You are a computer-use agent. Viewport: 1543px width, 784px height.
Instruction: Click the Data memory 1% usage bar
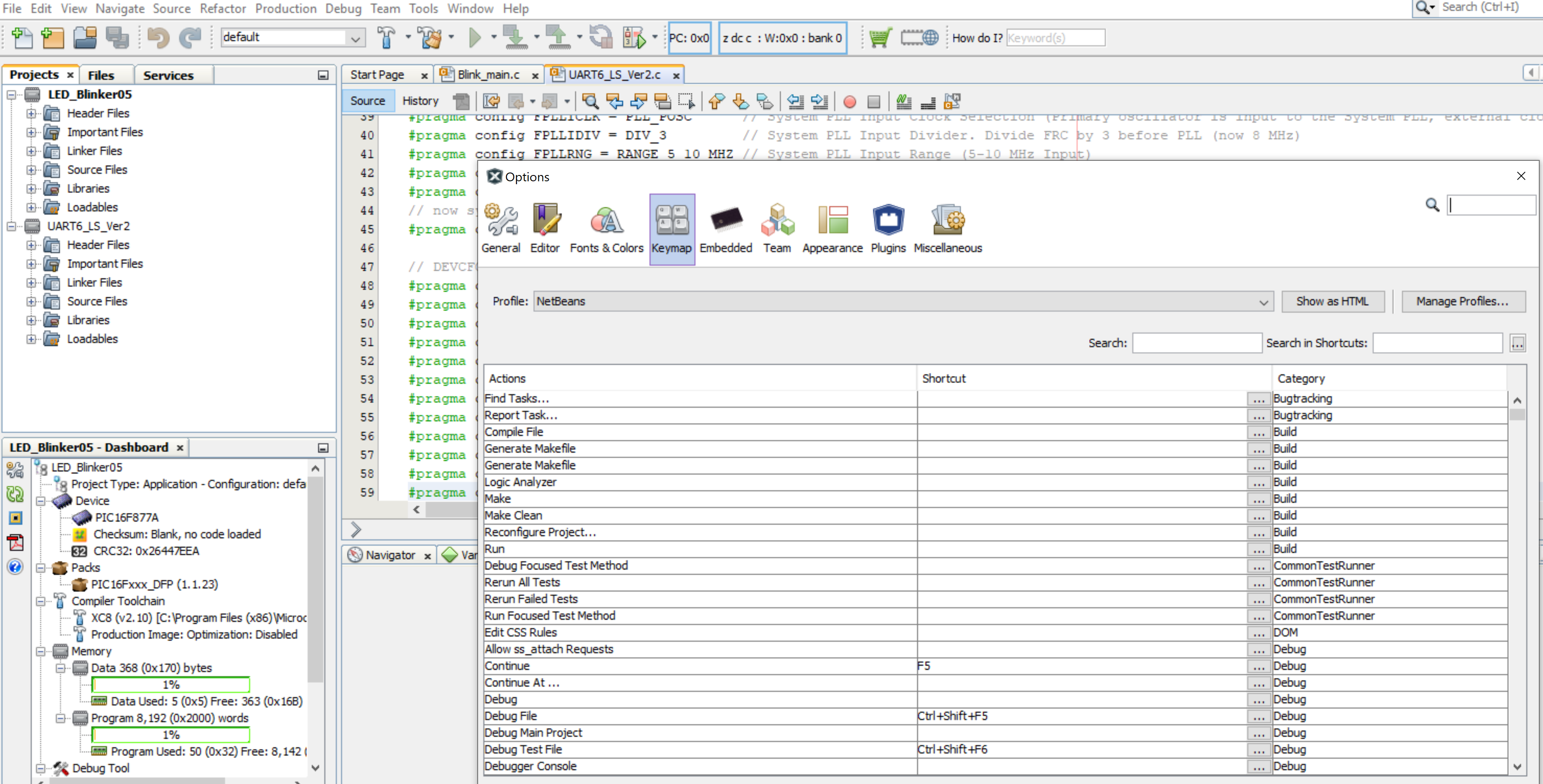coord(171,685)
